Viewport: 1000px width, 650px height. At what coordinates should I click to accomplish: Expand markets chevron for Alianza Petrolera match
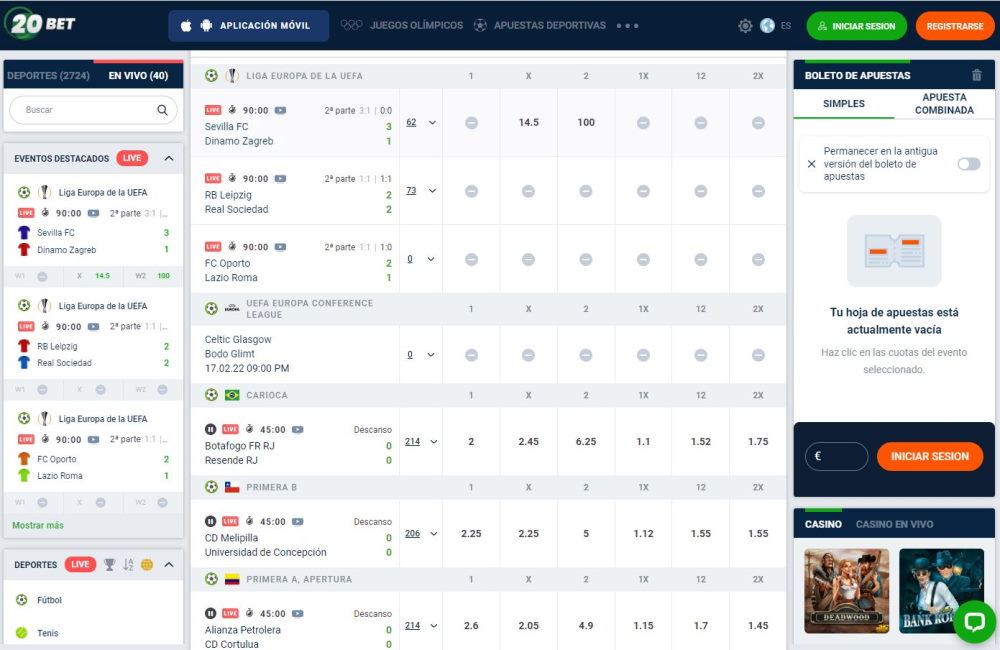pyautogui.click(x=434, y=626)
